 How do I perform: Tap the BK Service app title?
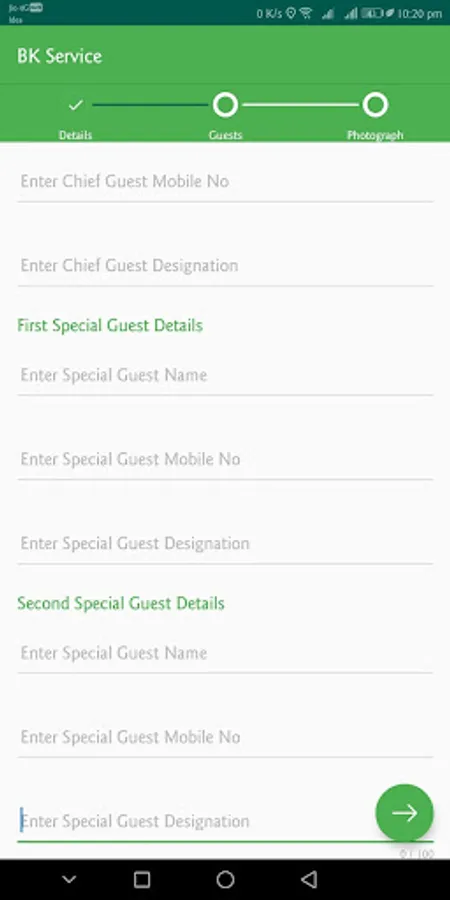(x=59, y=56)
